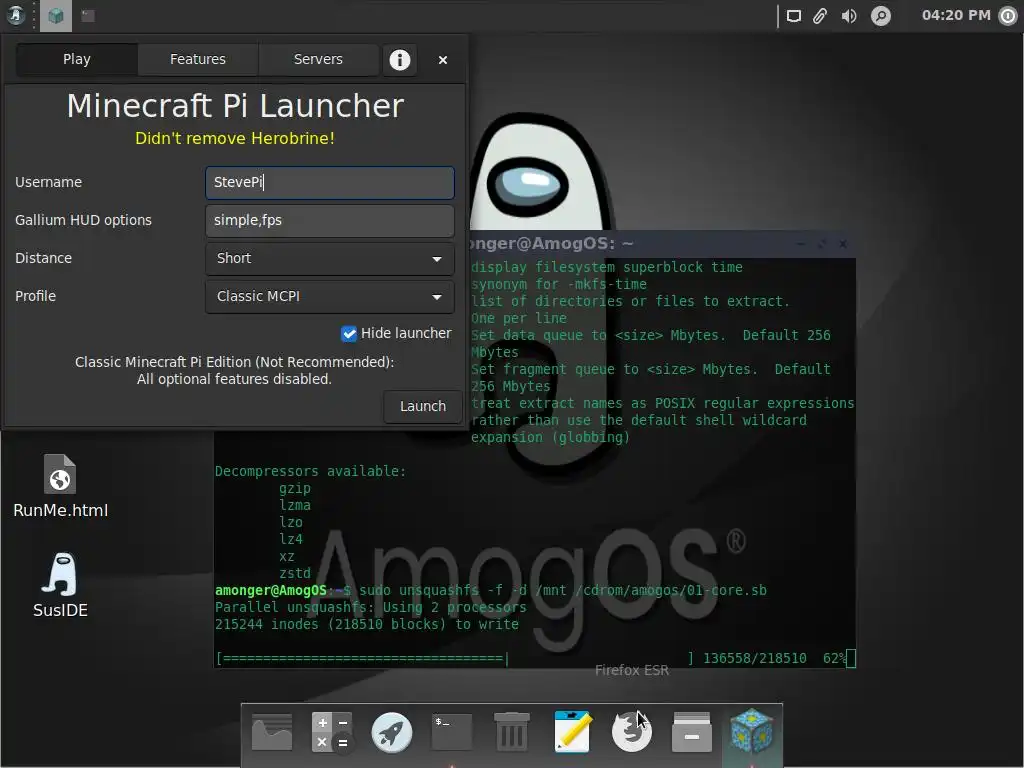Open the calculator dock icon
Image resolution: width=1024 pixels, height=768 pixels.
pyautogui.click(x=332, y=731)
